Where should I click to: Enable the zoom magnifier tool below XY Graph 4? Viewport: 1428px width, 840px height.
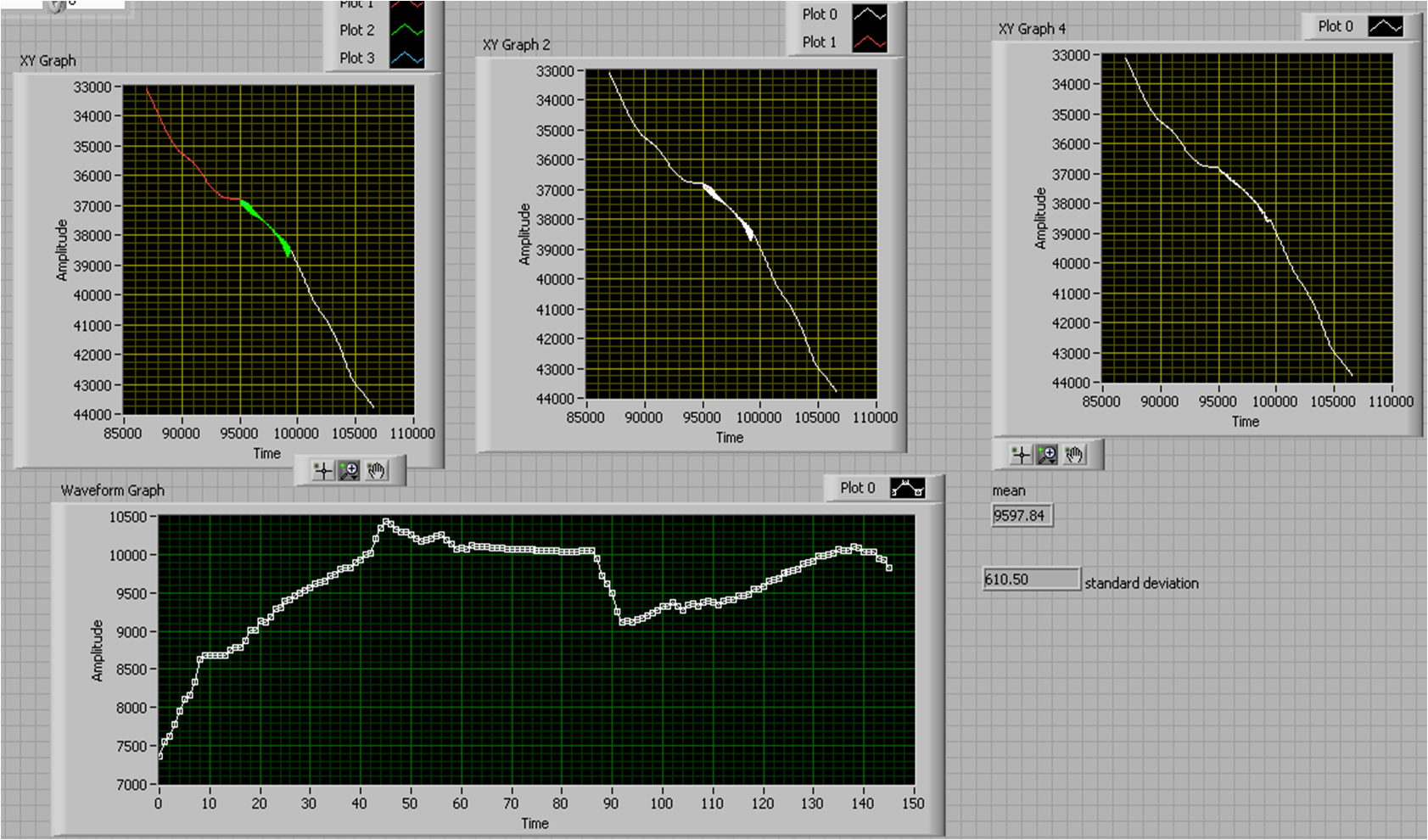point(1048,456)
